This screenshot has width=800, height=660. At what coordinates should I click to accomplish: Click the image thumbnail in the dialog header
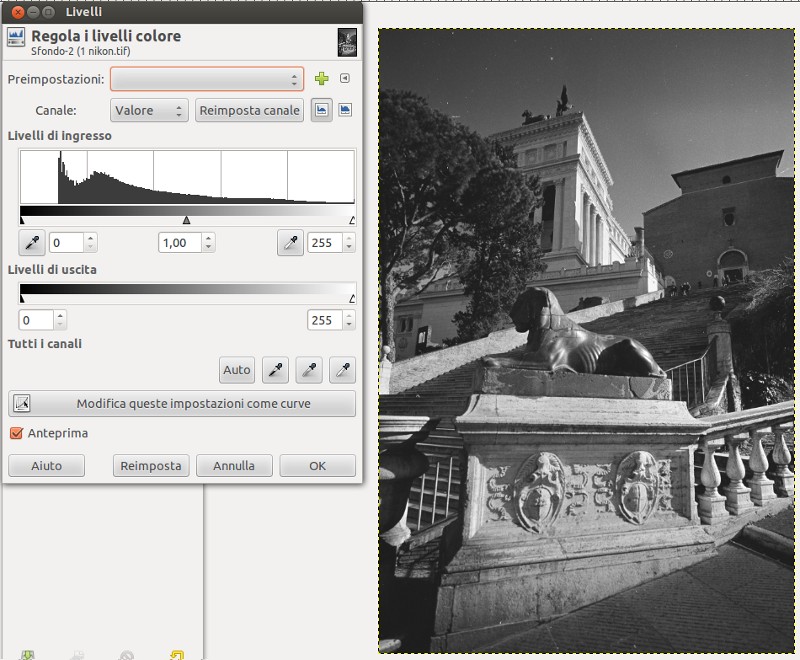(x=347, y=42)
